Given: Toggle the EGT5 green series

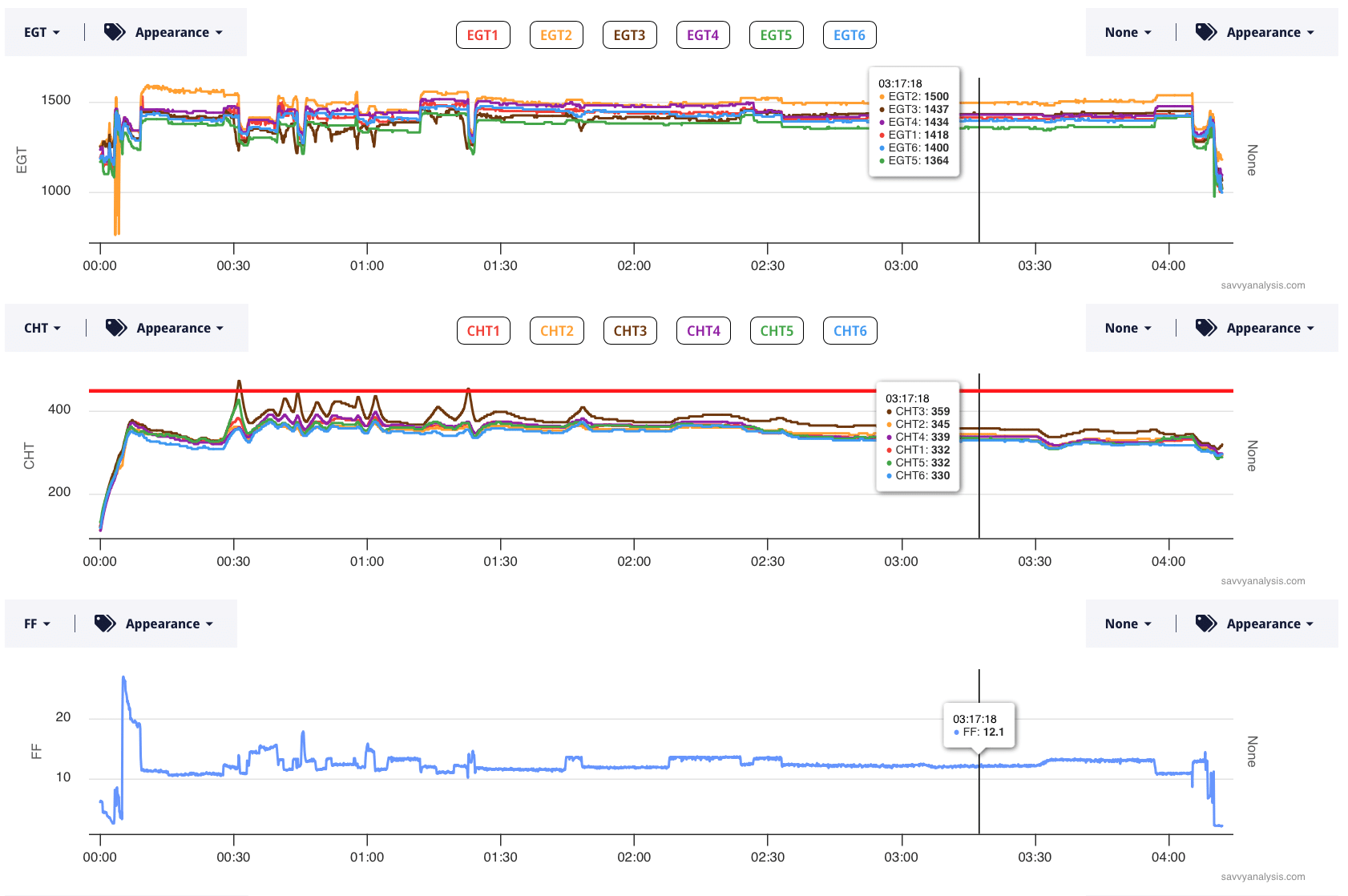Looking at the screenshot, I should coord(776,35).
